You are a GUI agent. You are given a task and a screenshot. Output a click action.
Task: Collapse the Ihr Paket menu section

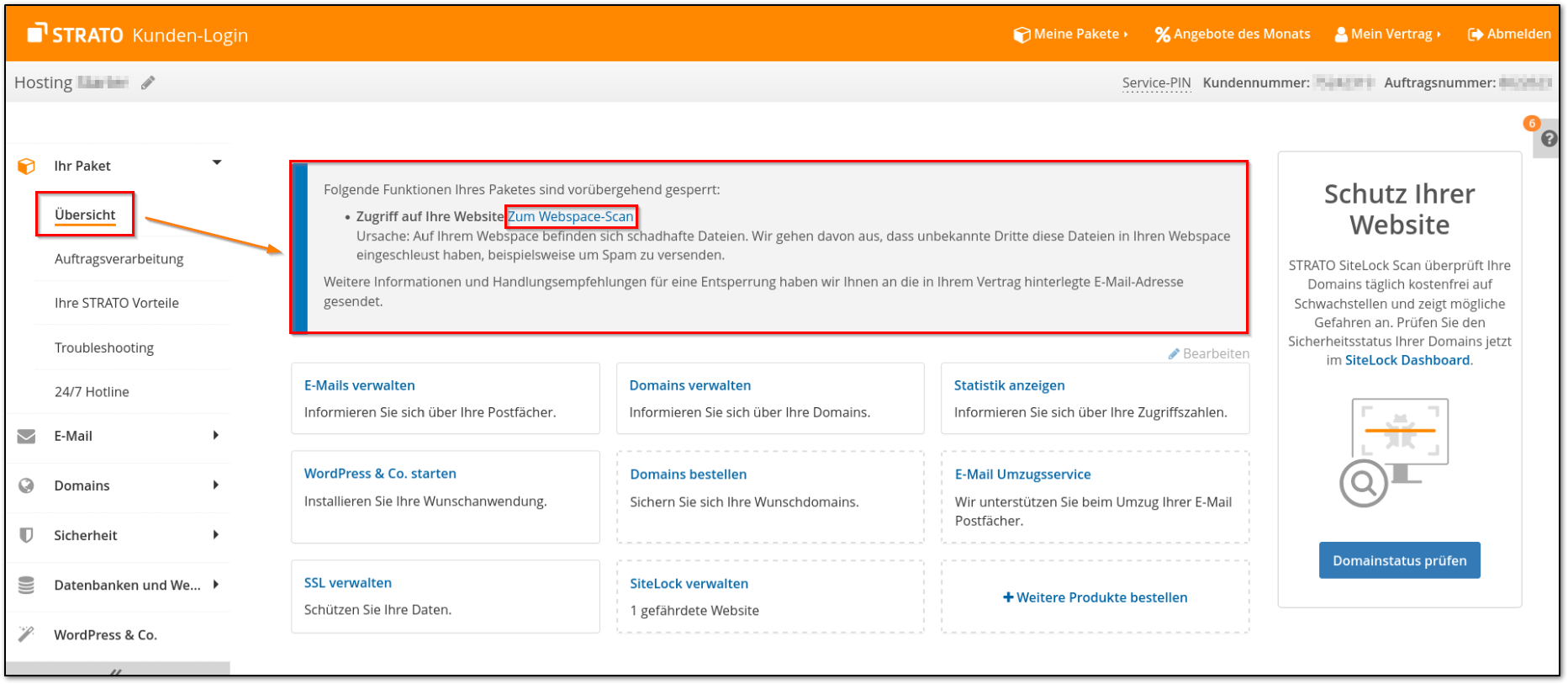click(217, 162)
